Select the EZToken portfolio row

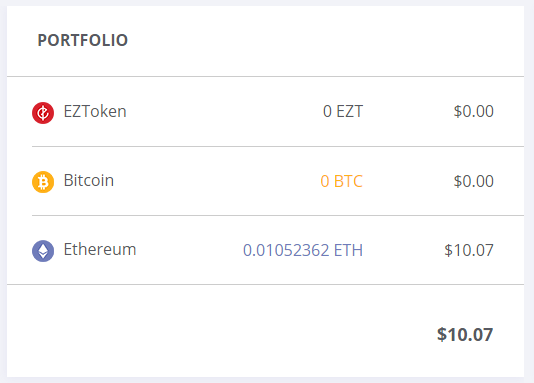point(266,112)
